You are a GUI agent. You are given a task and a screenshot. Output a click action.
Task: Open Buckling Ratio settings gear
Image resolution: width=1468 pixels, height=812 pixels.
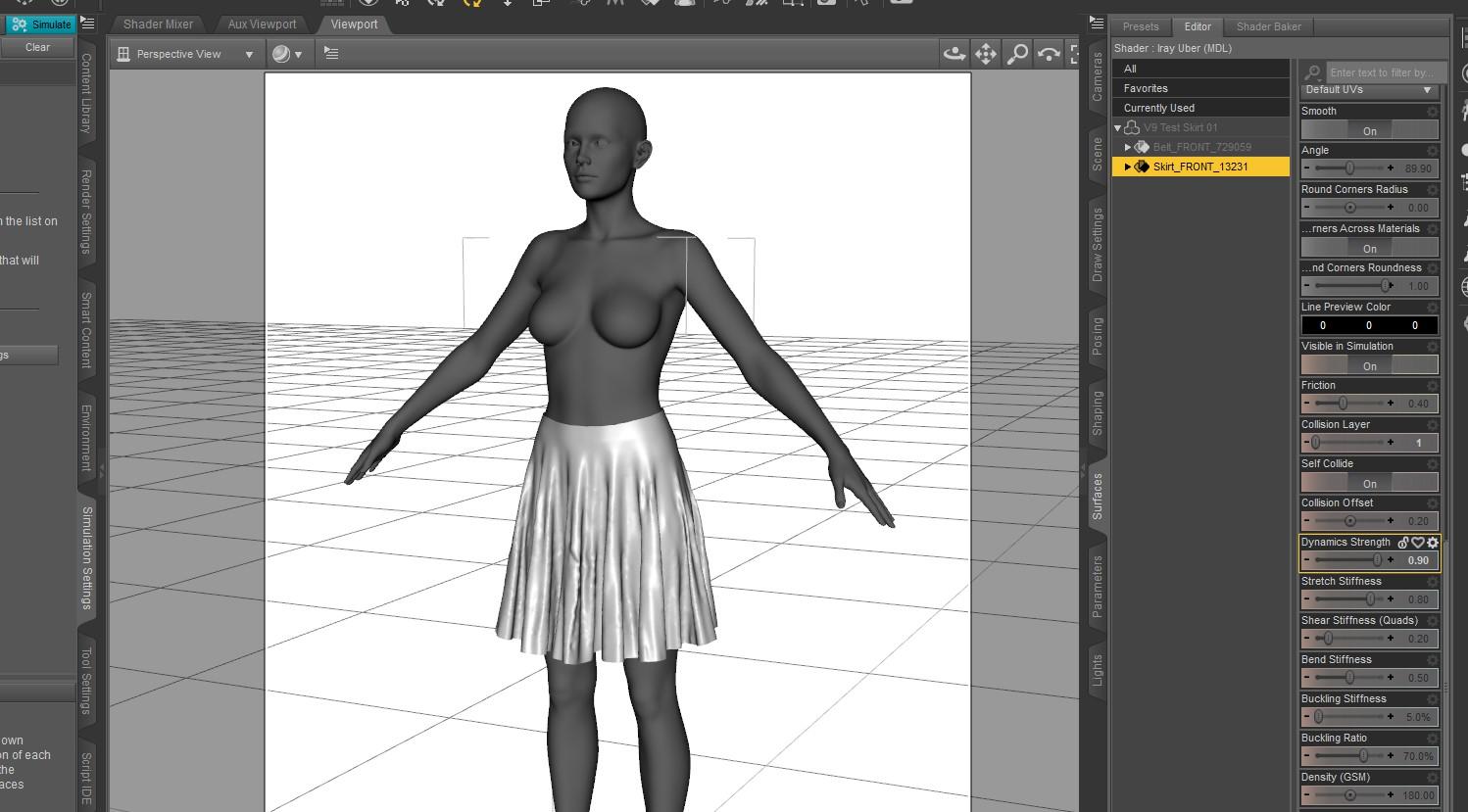tap(1433, 739)
